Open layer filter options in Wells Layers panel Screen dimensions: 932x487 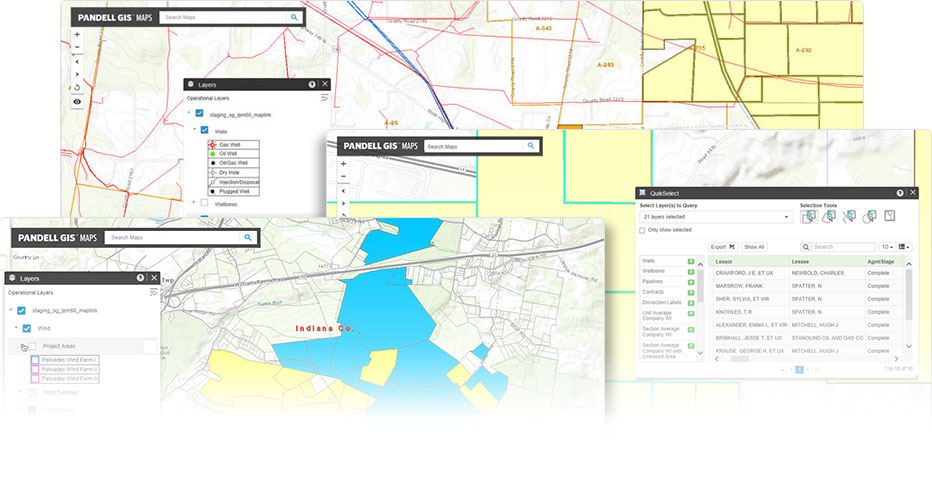pos(325,98)
